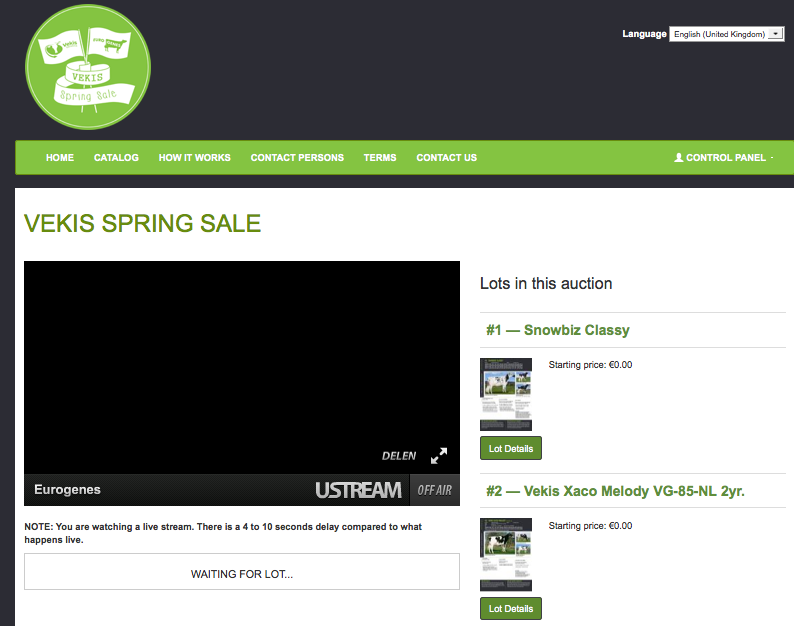
Task: Open lot #1 Snowbiz Classy title link
Action: 557,330
